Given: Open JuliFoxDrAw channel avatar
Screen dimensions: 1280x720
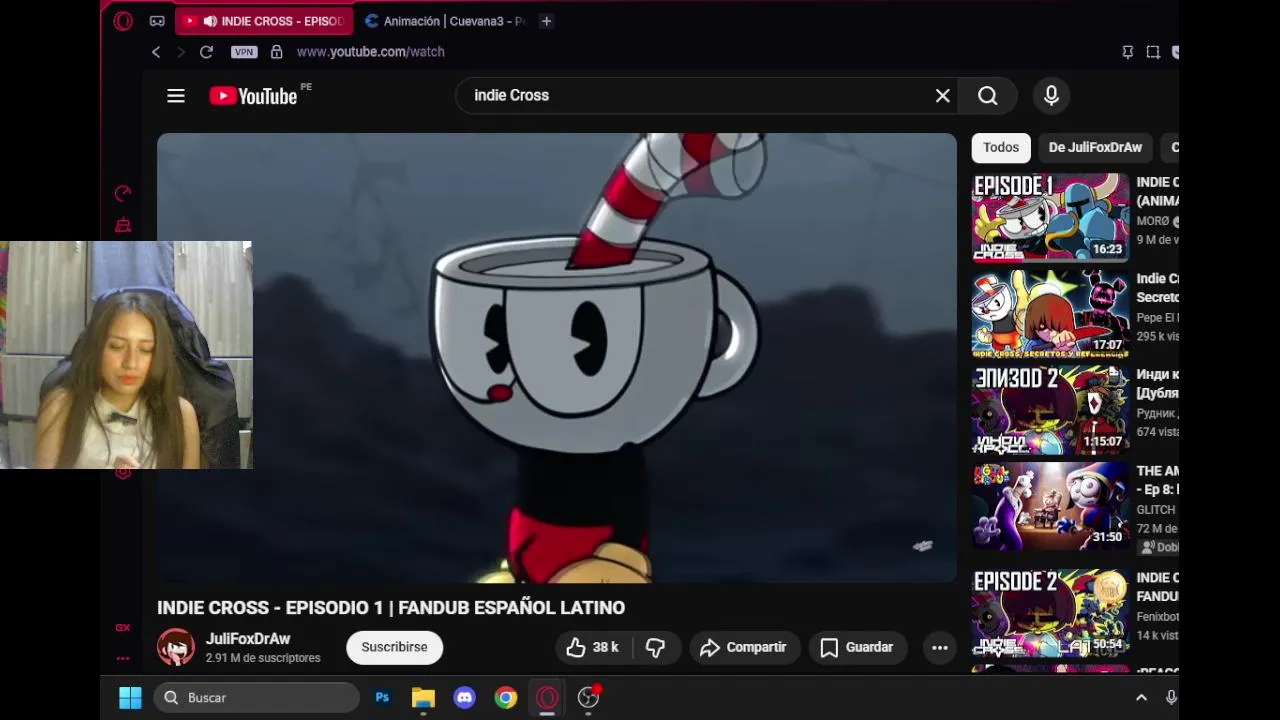Looking at the screenshot, I should [176, 647].
